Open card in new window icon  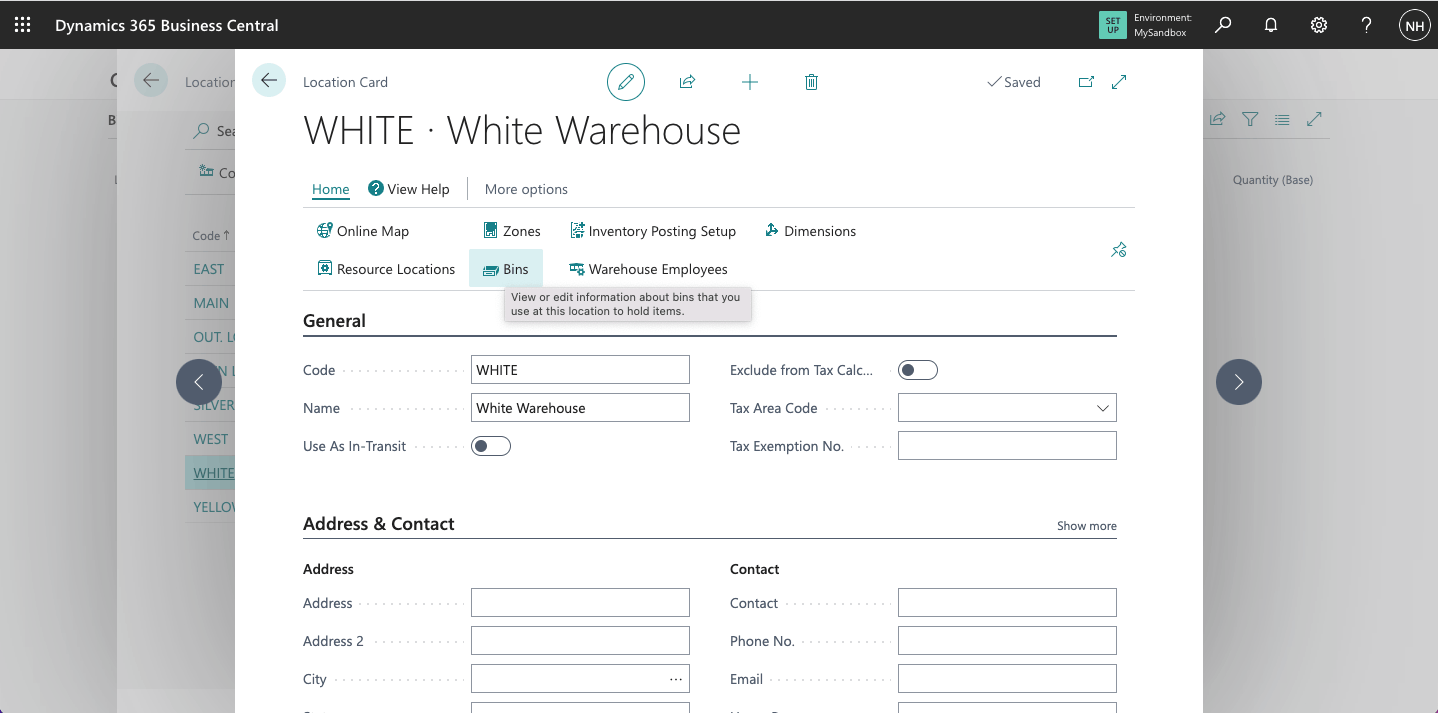(1086, 82)
